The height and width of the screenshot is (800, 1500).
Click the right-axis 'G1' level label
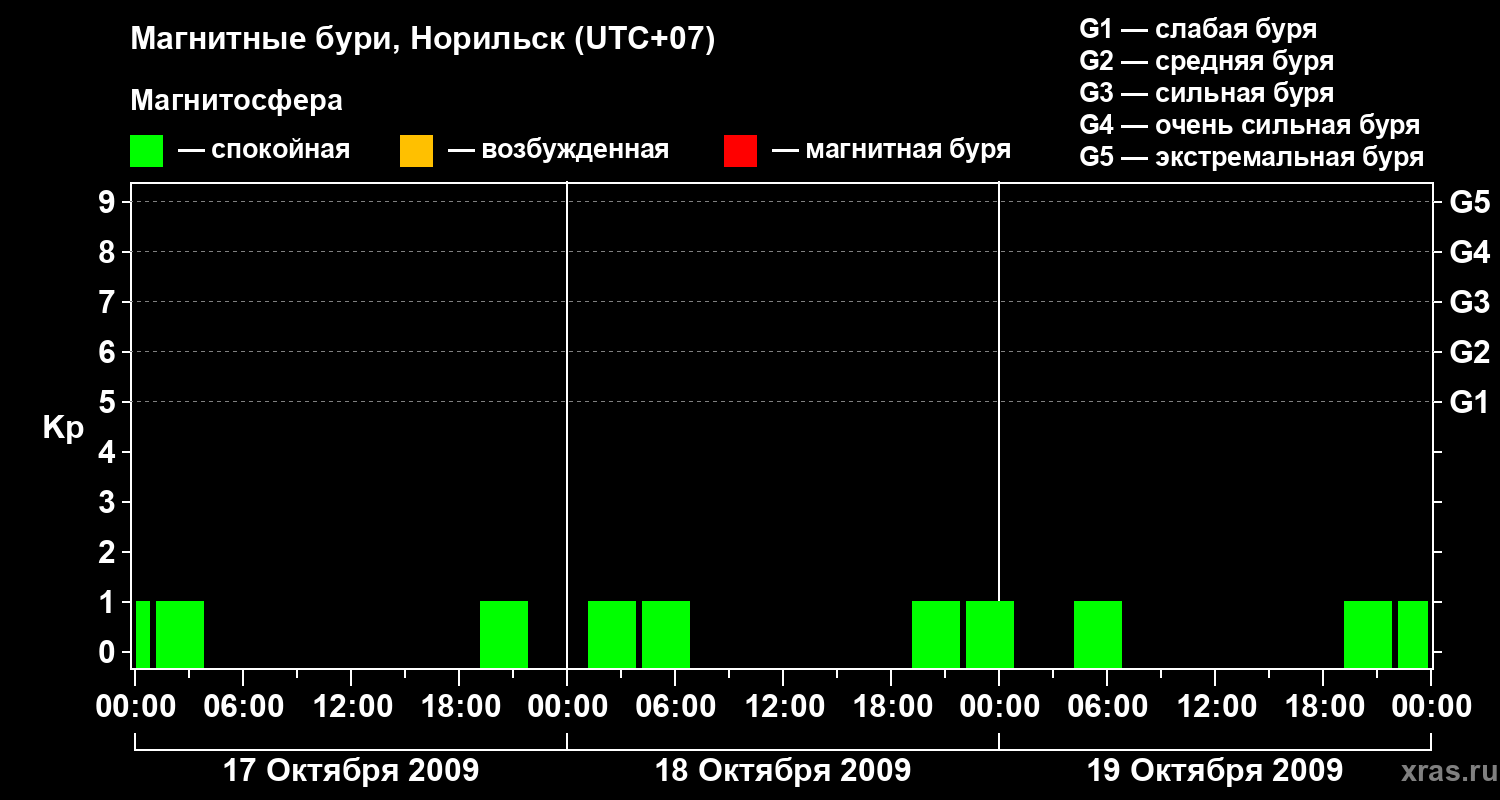pos(1469,402)
